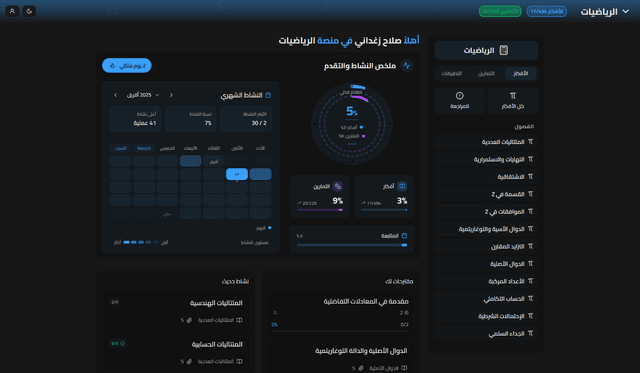Image resolution: width=640 pixels, height=373 pixels.
Task: Switch to the الأفكار tab in sidebar
Action: 520,73
